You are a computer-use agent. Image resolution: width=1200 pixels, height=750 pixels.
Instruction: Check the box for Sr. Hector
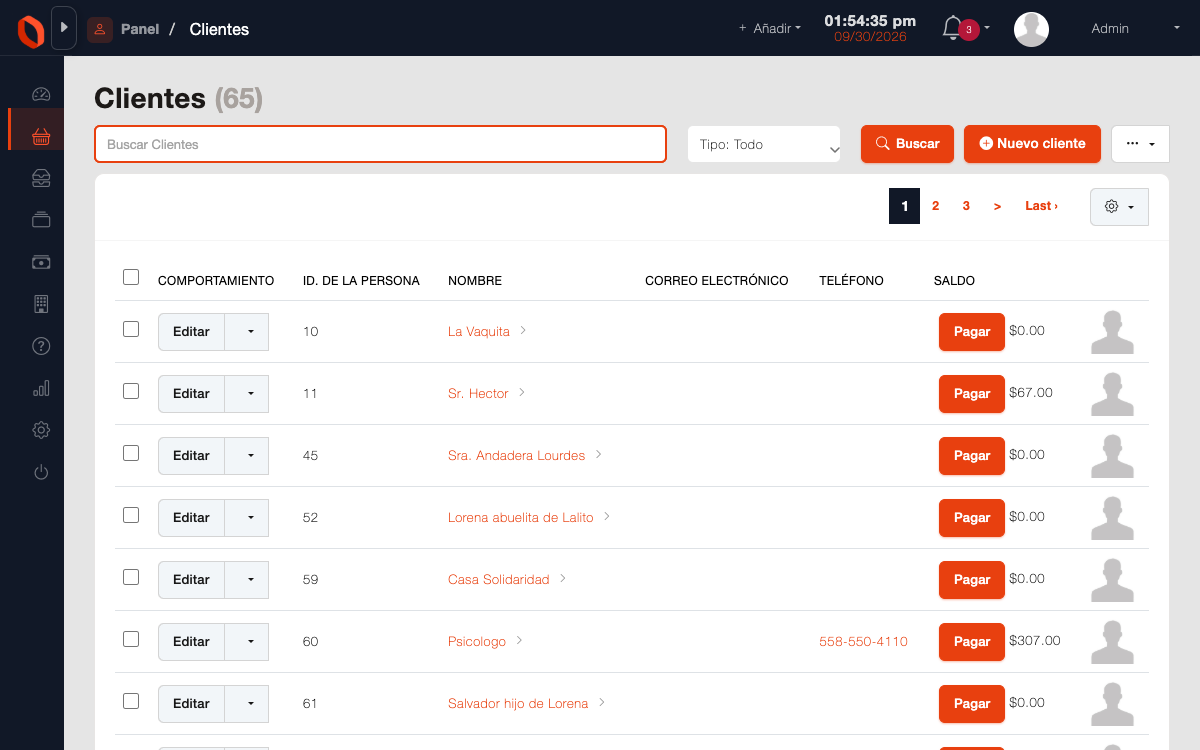click(x=131, y=391)
